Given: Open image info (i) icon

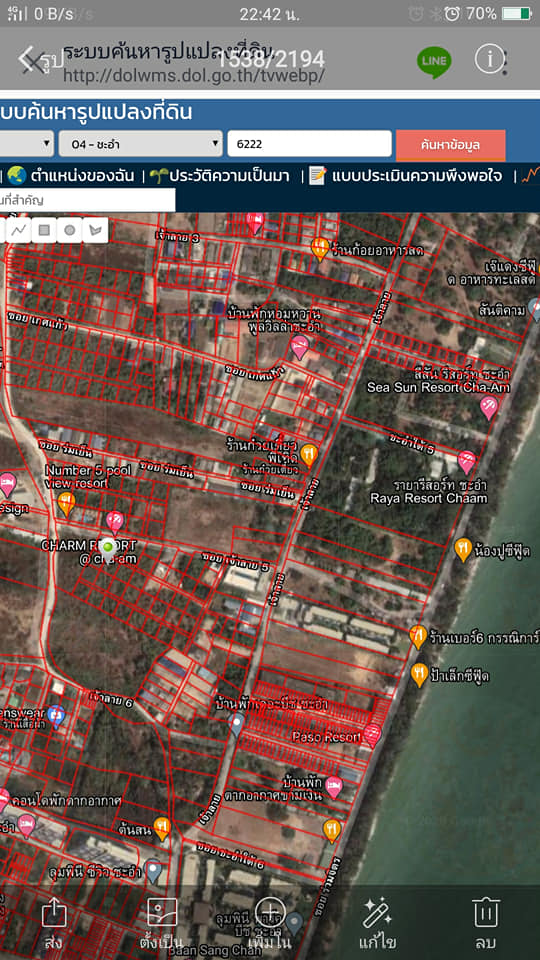Looking at the screenshot, I should 489,59.
